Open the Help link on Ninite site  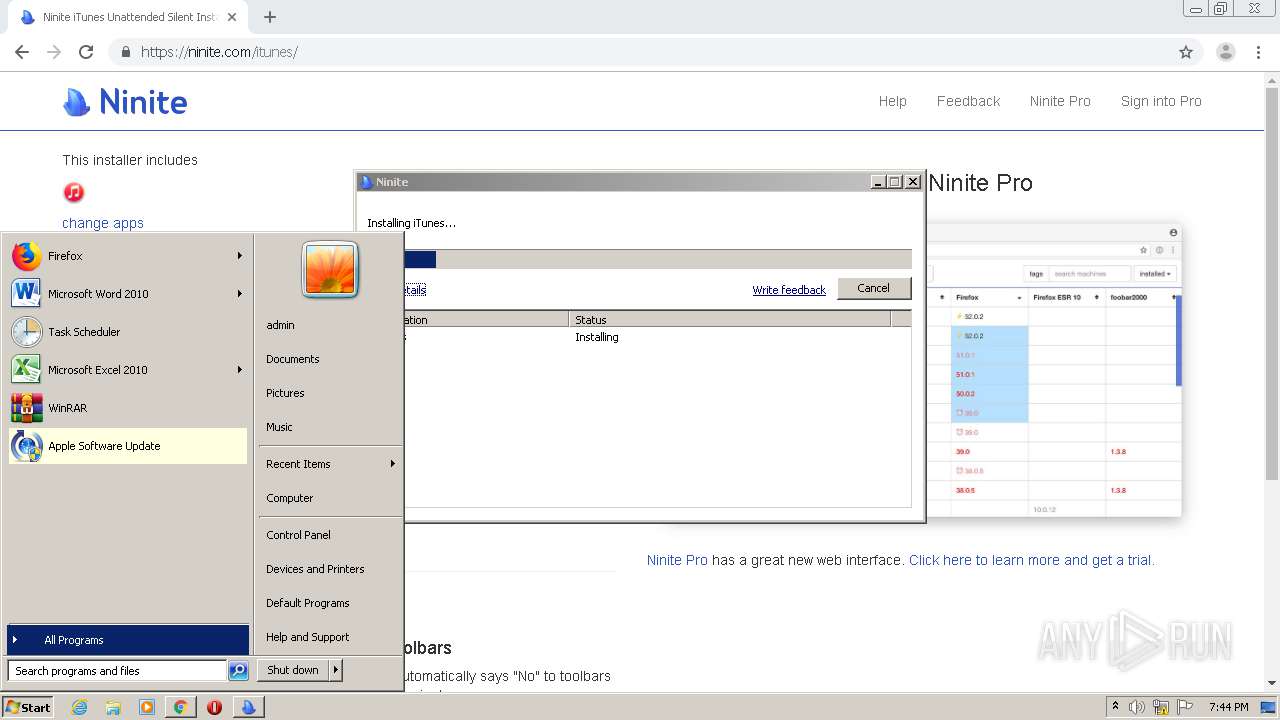click(892, 101)
